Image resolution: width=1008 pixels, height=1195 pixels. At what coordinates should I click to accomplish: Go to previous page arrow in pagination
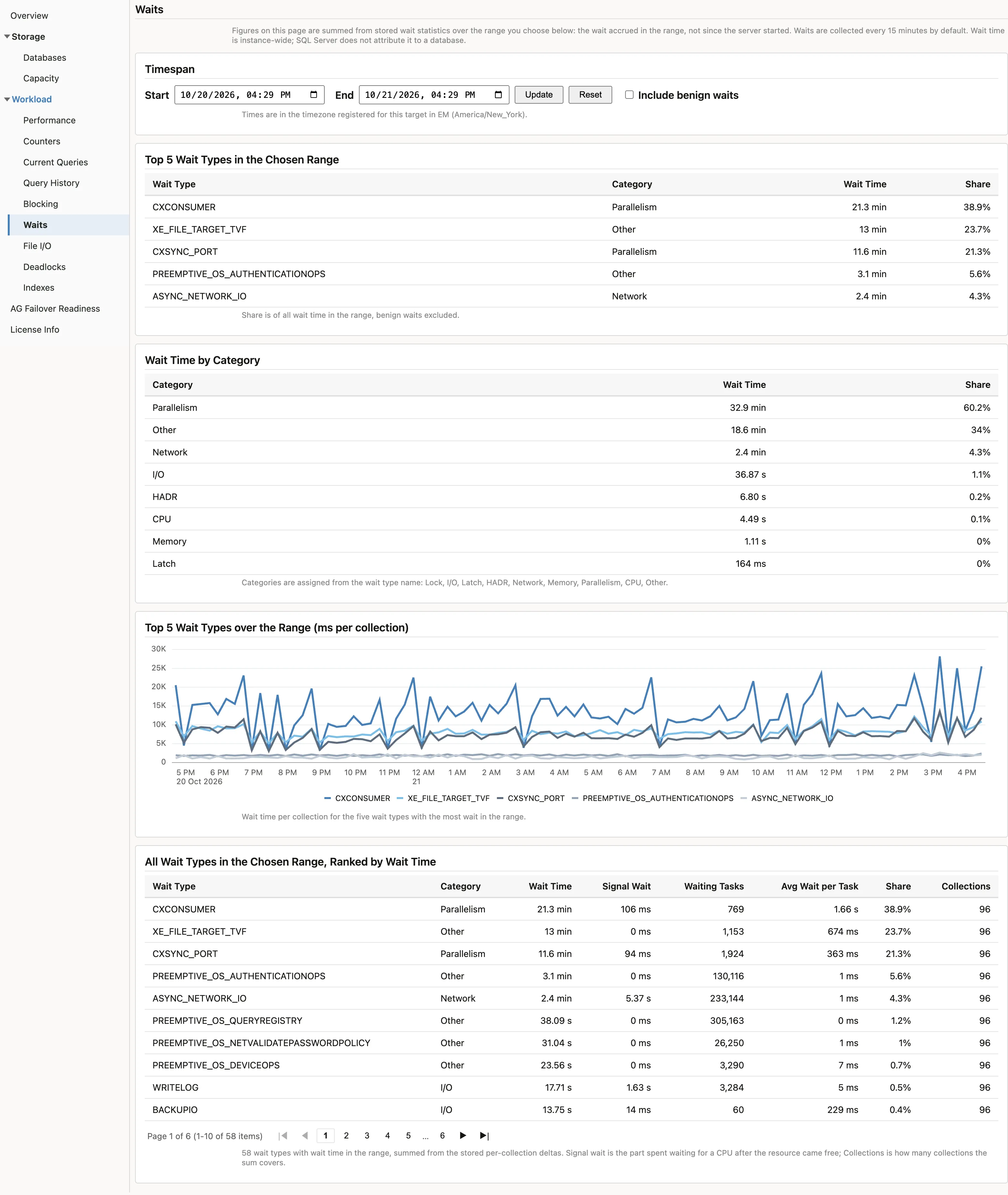pos(305,1136)
